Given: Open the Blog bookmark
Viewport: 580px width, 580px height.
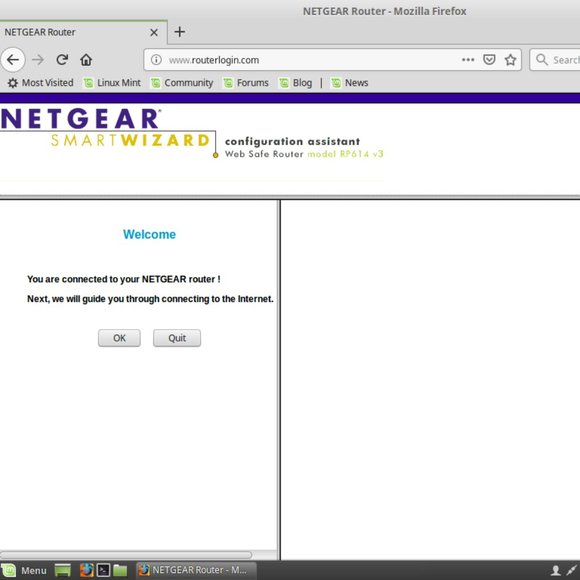Looking at the screenshot, I should click(296, 83).
